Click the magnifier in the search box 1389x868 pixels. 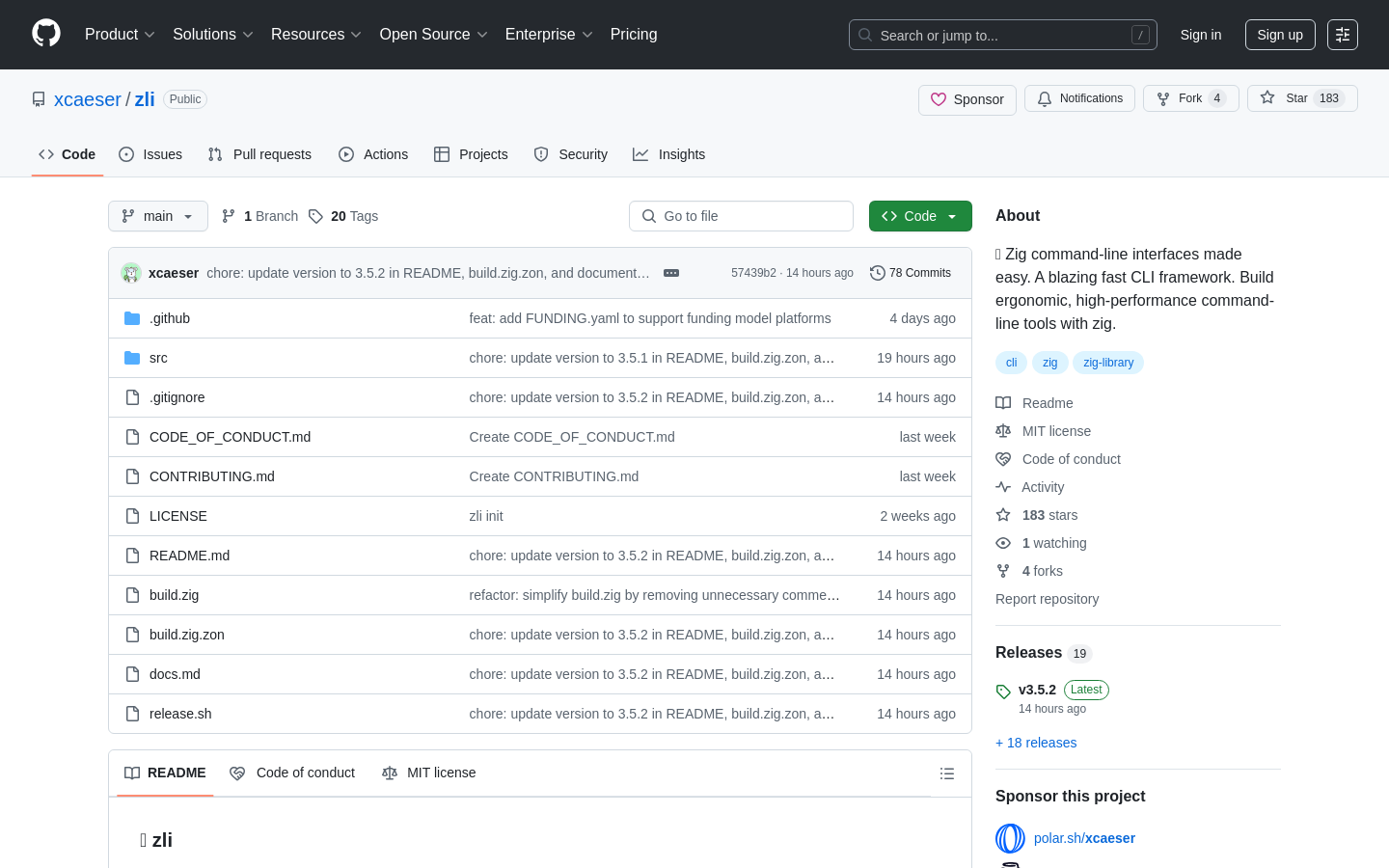click(x=865, y=35)
